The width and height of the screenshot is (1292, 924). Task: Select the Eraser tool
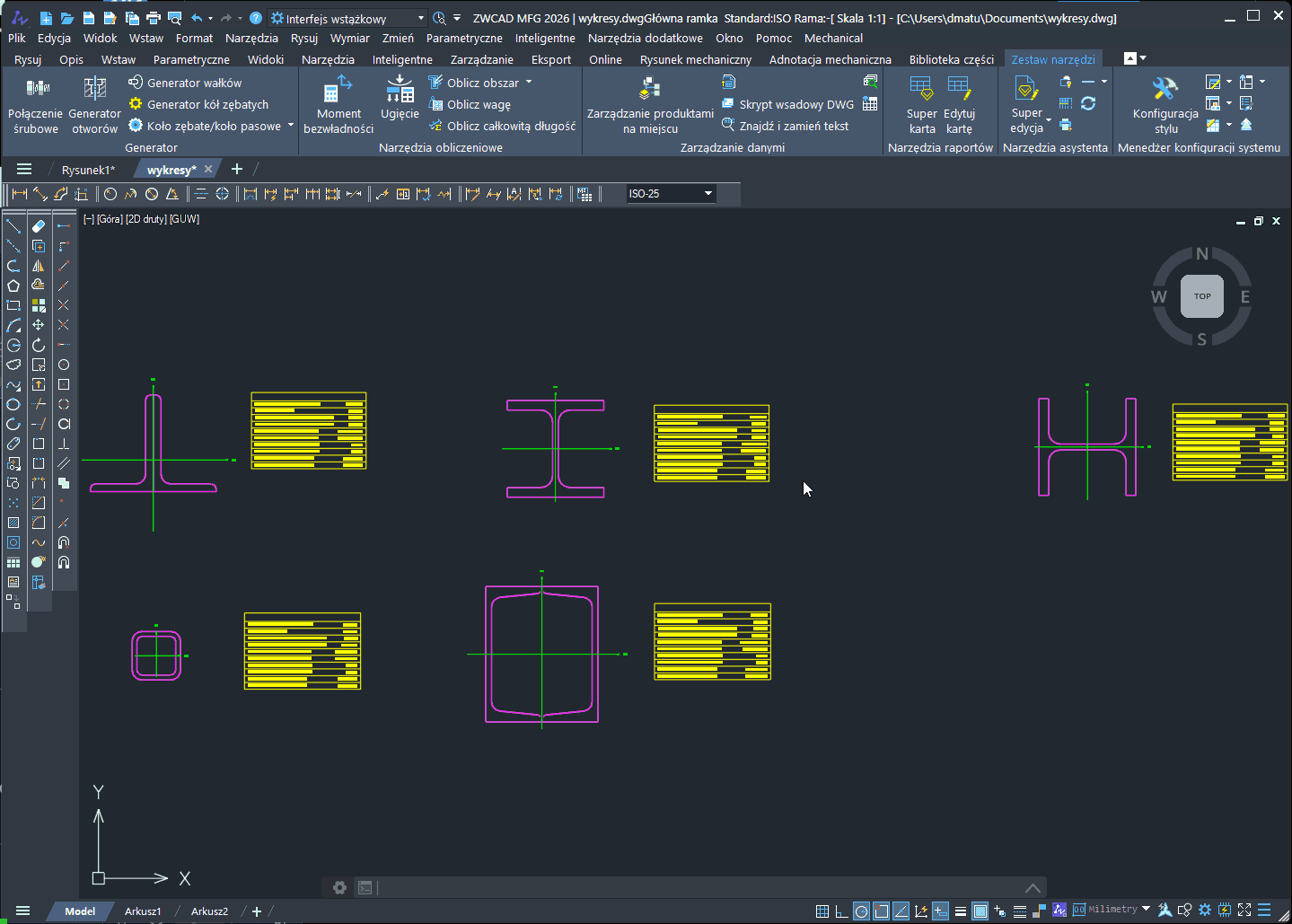pyautogui.click(x=39, y=226)
